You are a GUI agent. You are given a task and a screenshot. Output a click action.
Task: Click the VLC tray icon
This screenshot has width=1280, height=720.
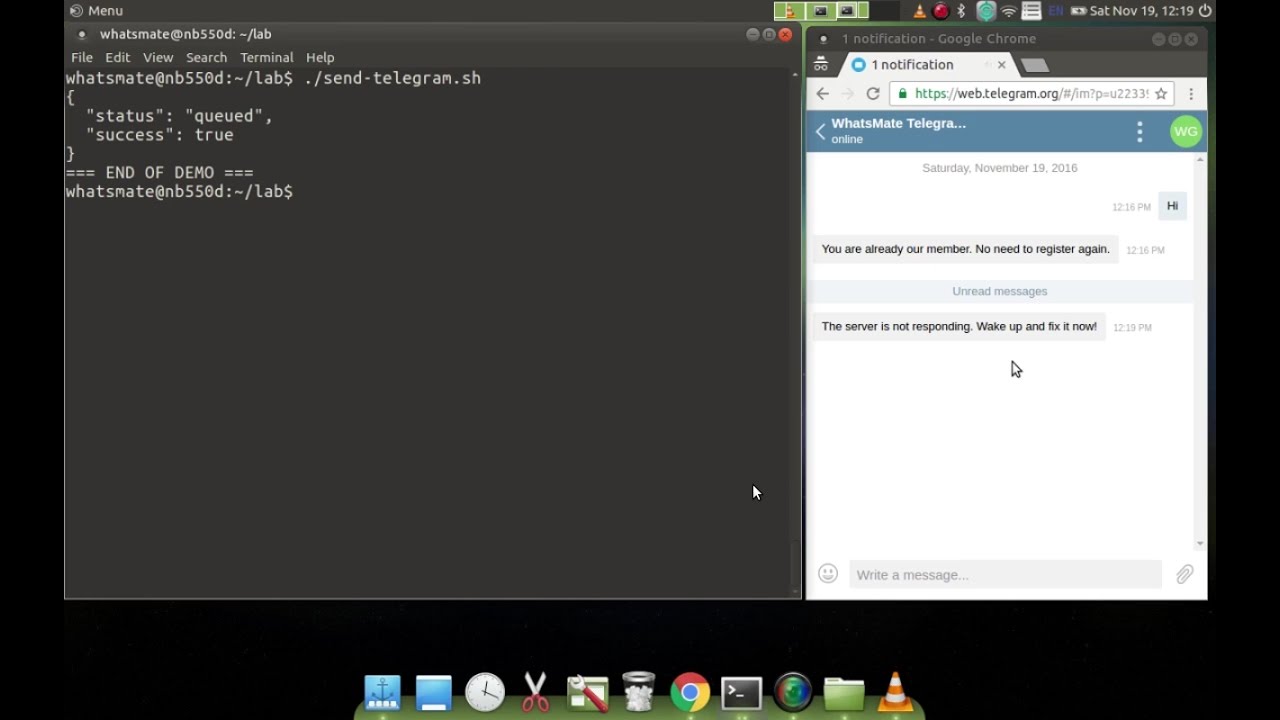point(919,11)
